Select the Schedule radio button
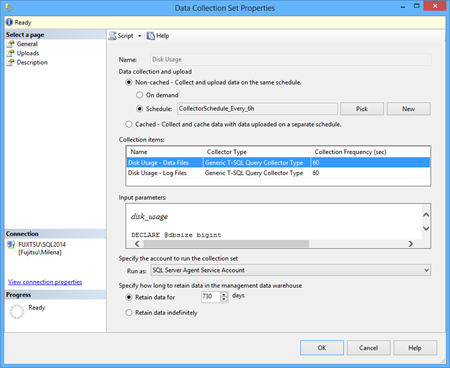 [x=140, y=109]
